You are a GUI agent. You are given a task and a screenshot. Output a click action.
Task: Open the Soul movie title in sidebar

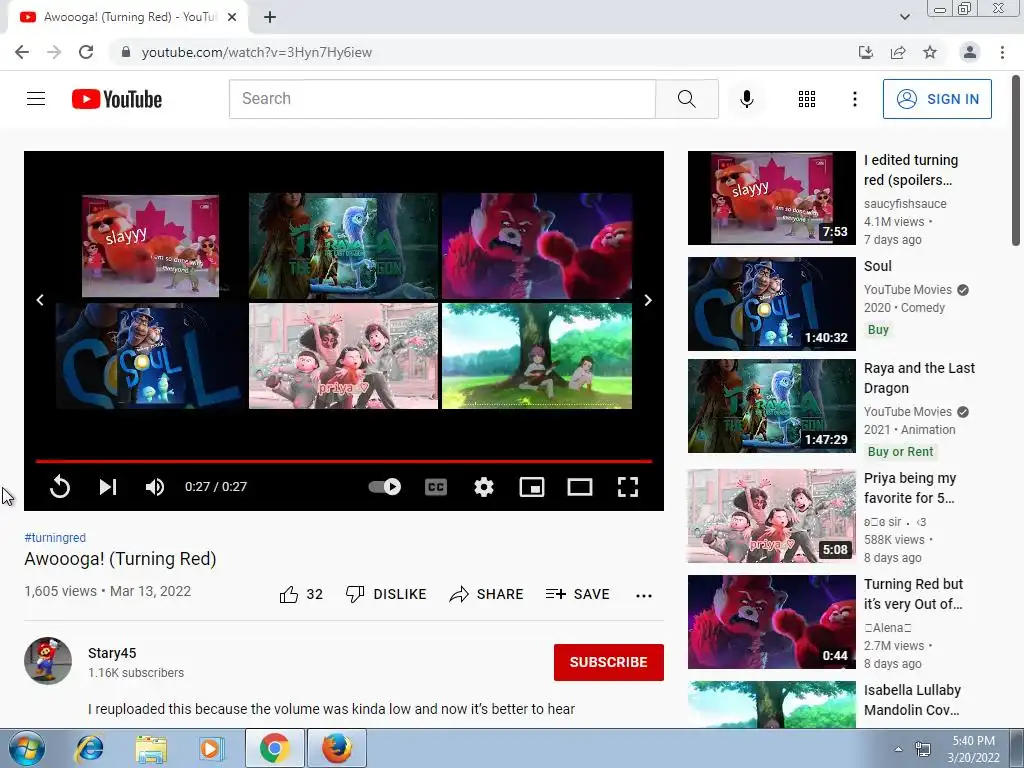click(x=877, y=266)
